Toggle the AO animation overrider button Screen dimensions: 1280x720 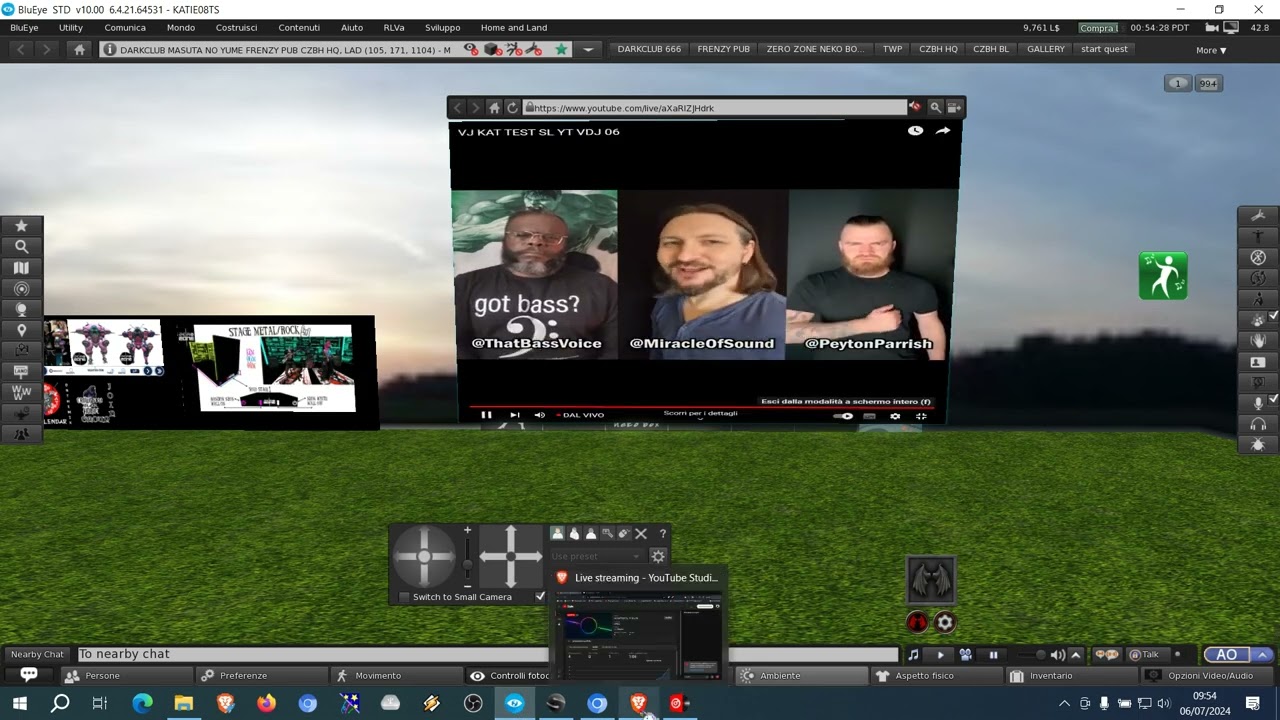(x=1227, y=655)
